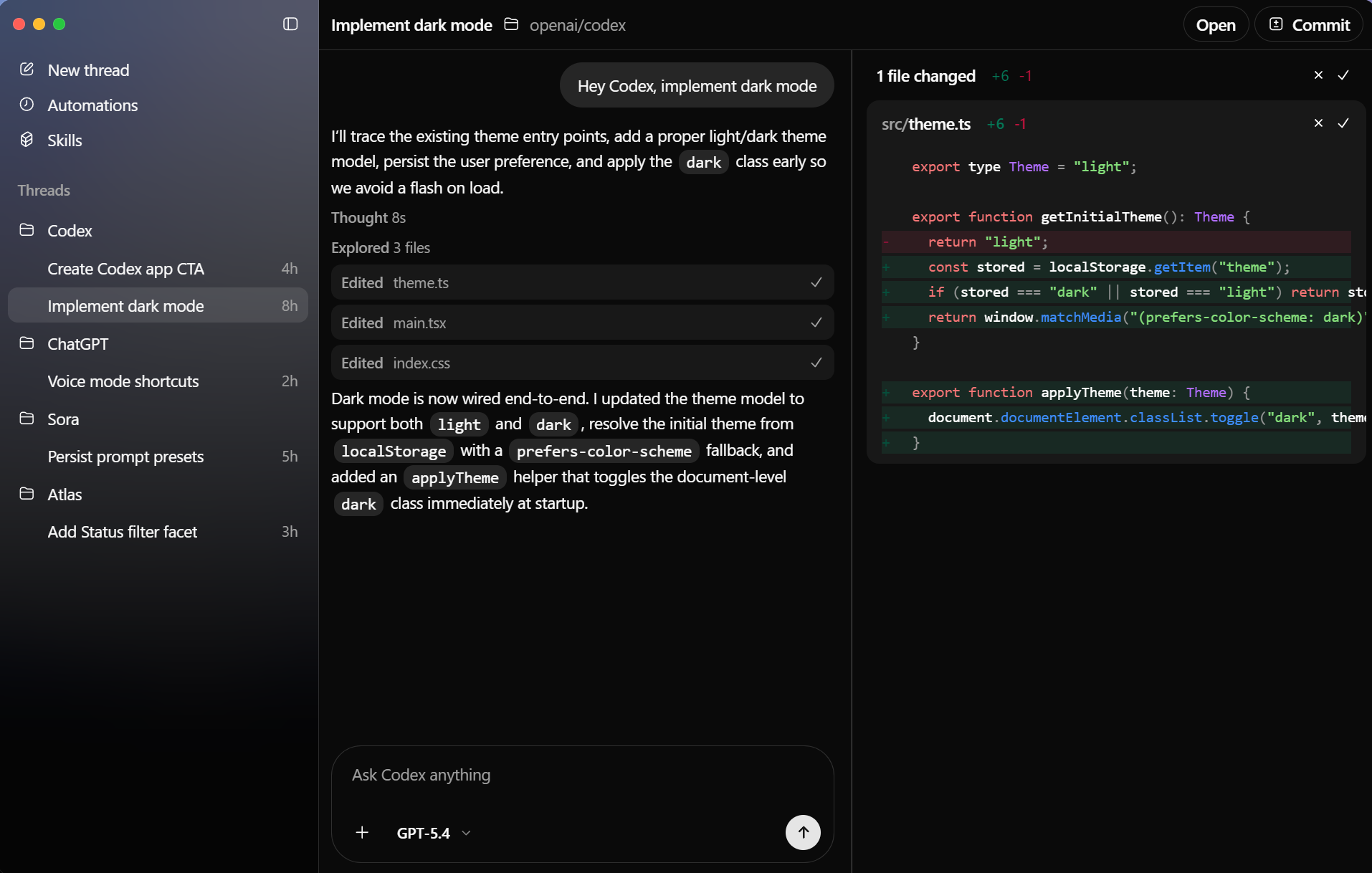Click the send arrow button
Screen dimensions: 1372x873
click(803, 832)
